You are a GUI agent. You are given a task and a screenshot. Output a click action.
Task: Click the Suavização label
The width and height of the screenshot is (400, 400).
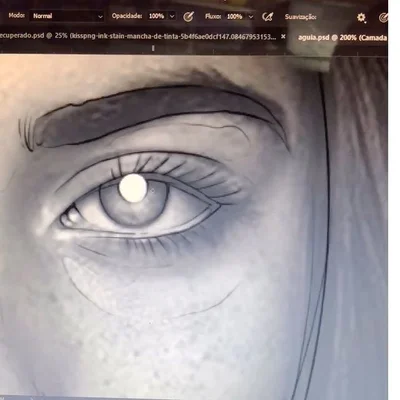point(301,17)
